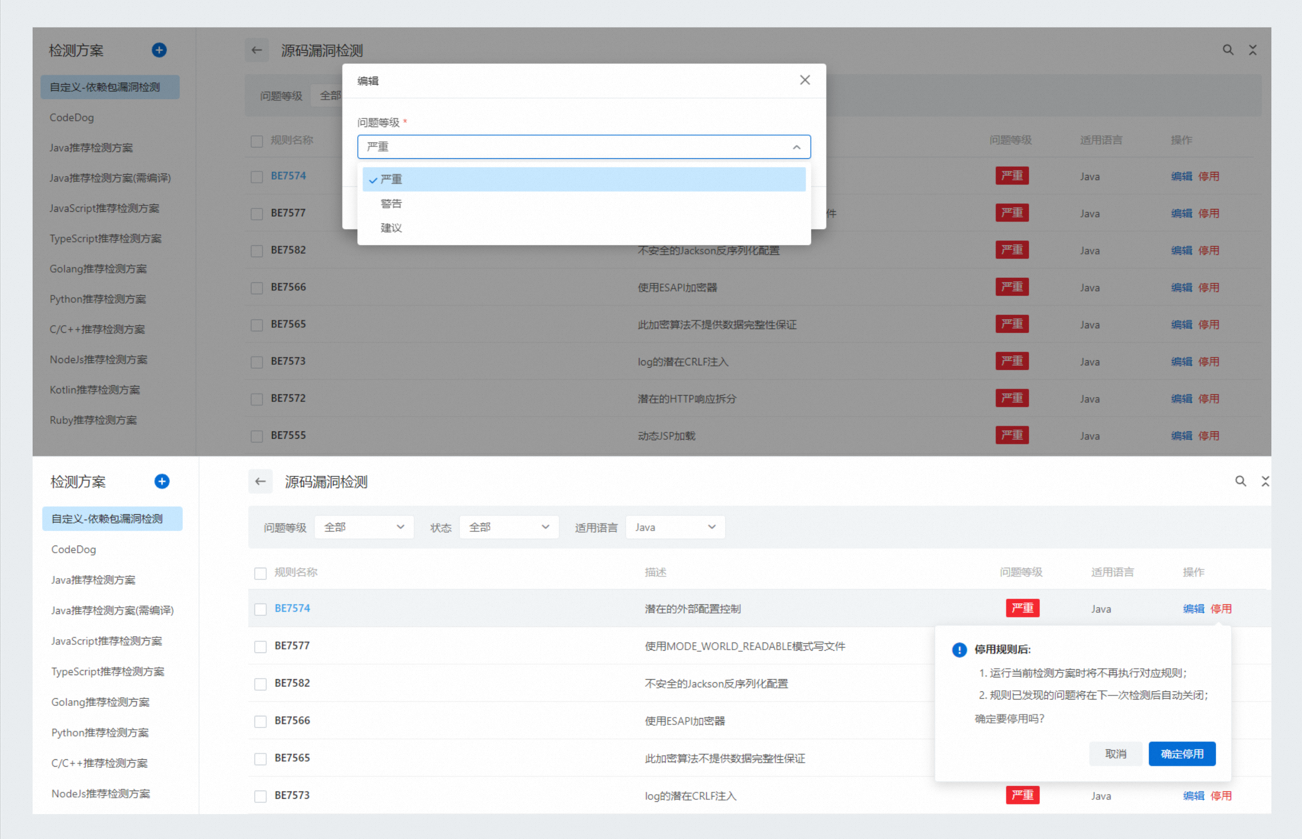Select C/C++推荐检测方案 in the dimmed sidebar
Screen dimensions: 1302x839
point(97,329)
